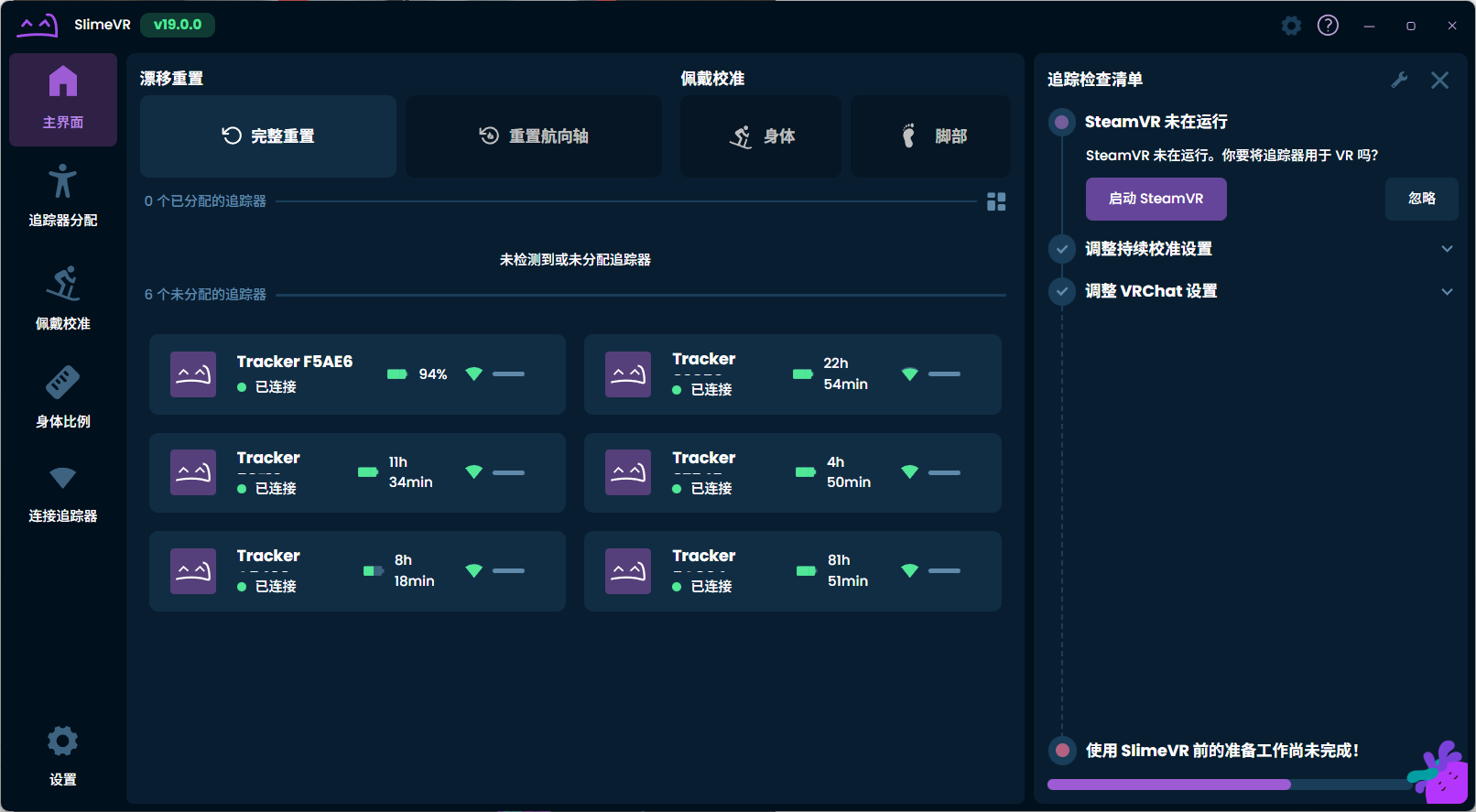Screen dimensions: 1476x812
Task: Click battery icon of Tracker F5AE6
Action: (x=397, y=374)
